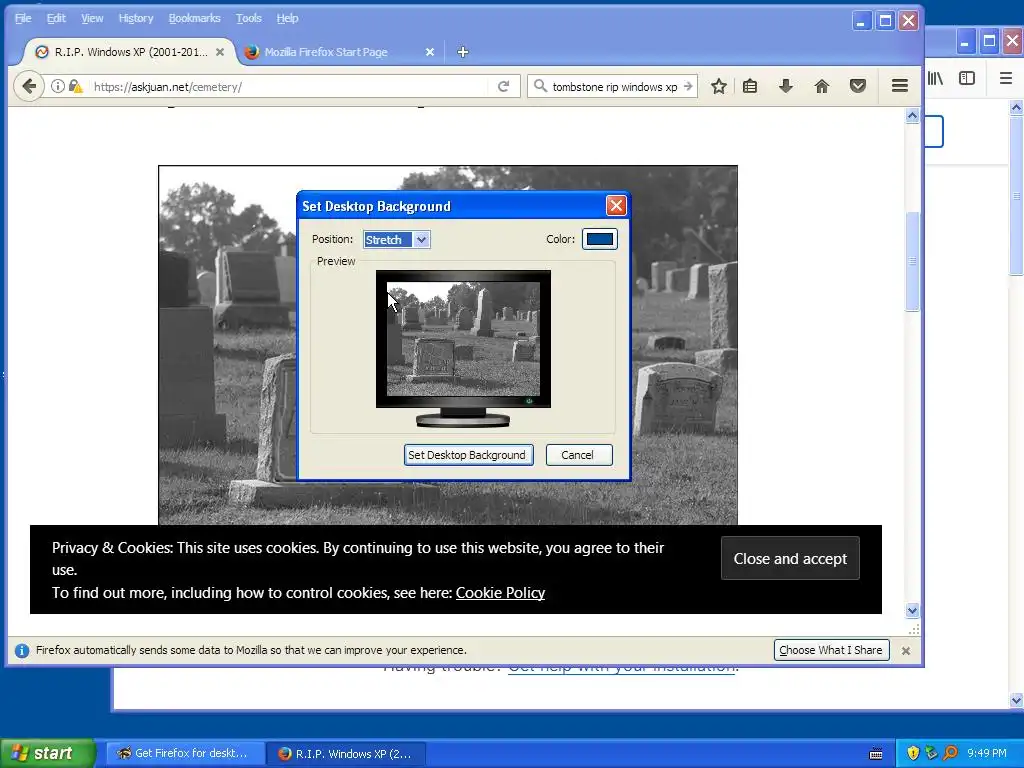Screen dimensions: 1024x768
Task: Click the info icon in notification bar
Action: click(22, 650)
